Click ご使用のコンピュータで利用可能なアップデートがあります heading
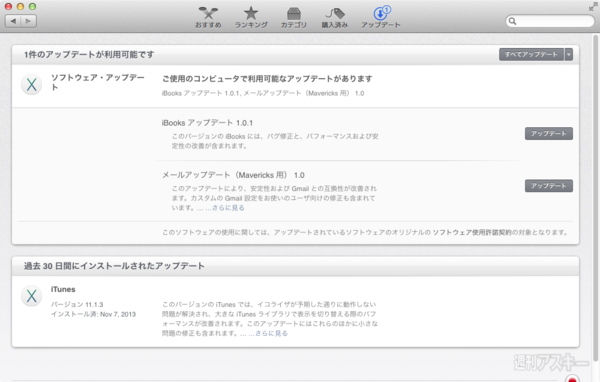The height and width of the screenshot is (382, 600). click(x=267, y=79)
